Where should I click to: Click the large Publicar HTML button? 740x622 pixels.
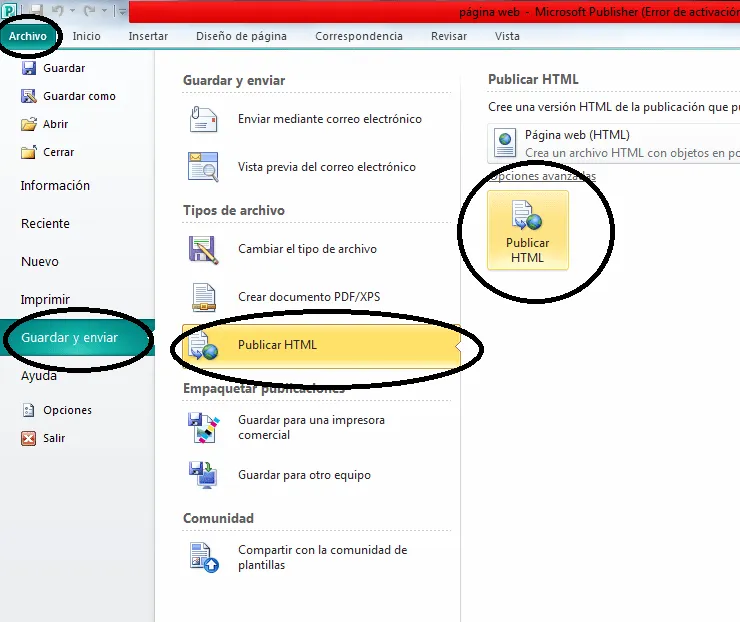528,230
